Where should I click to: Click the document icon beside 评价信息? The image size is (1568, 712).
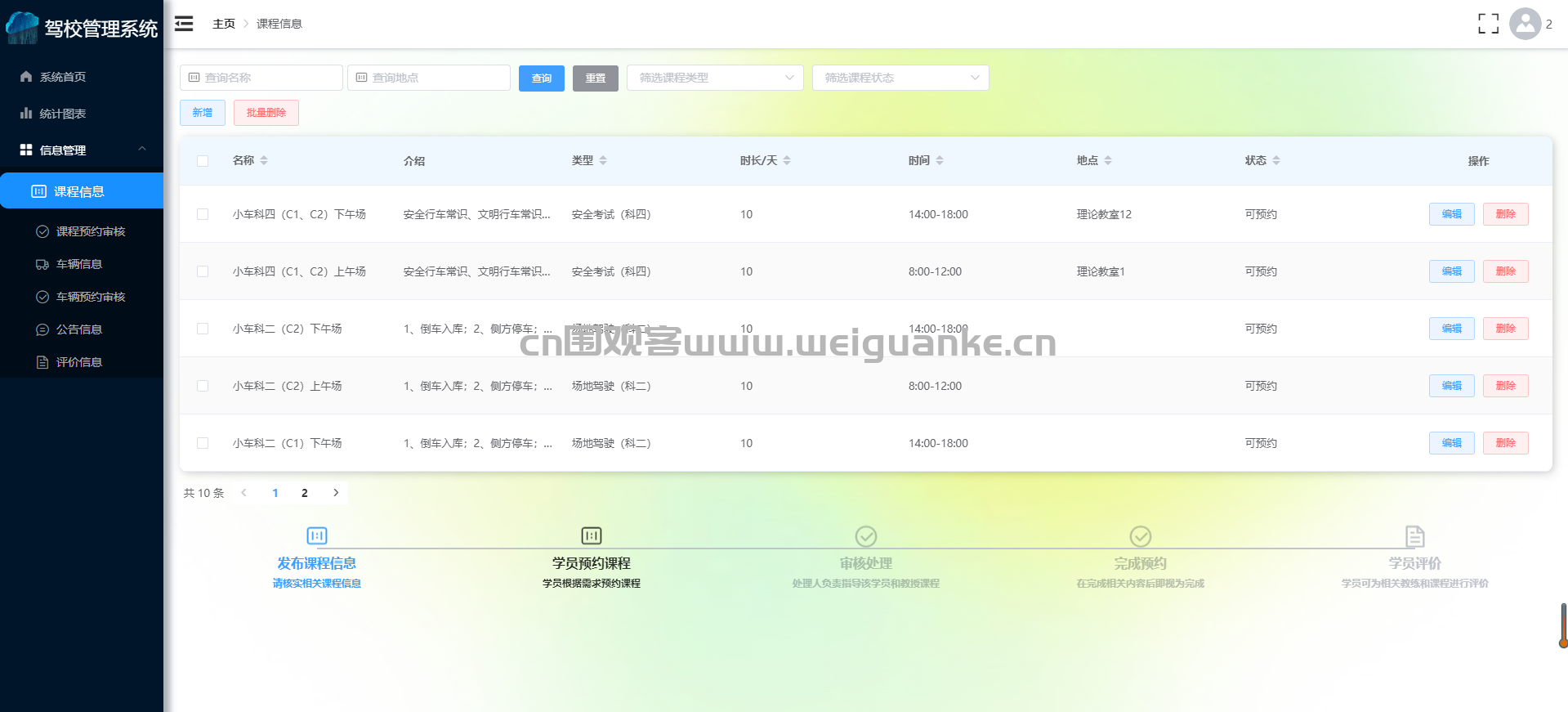pyautogui.click(x=42, y=362)
